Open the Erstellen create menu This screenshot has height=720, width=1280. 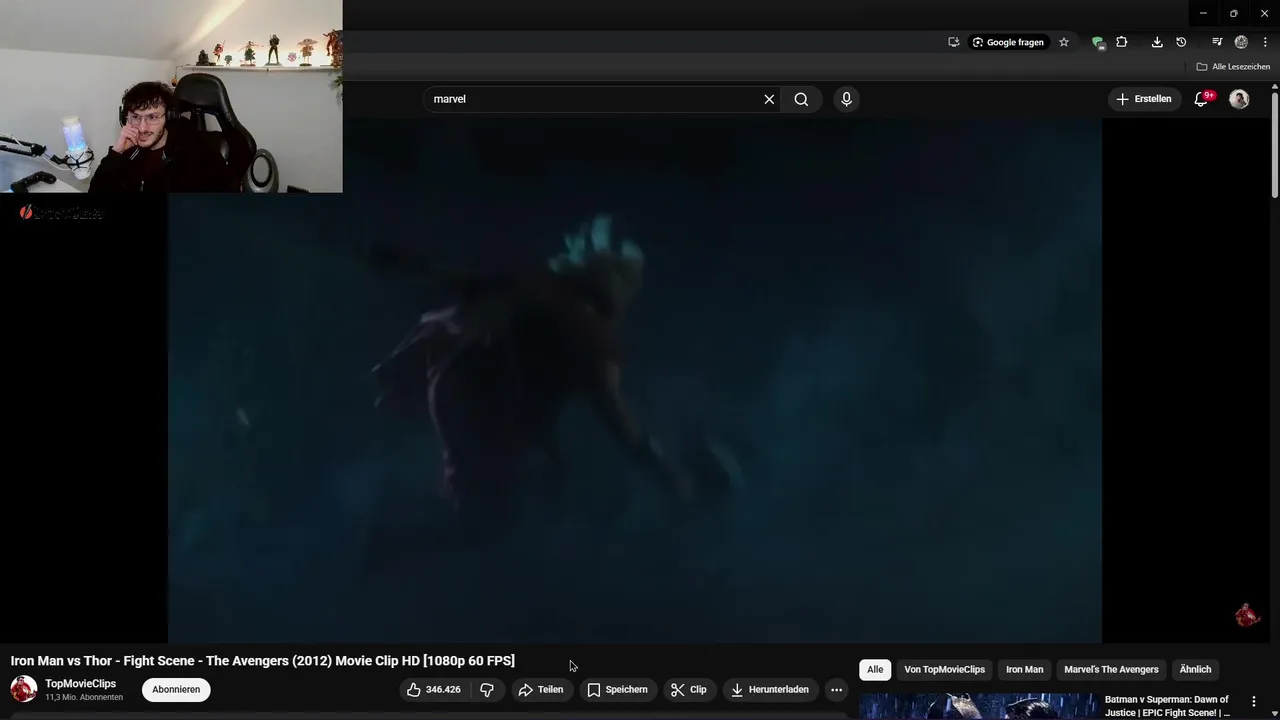pos(1144,99)
